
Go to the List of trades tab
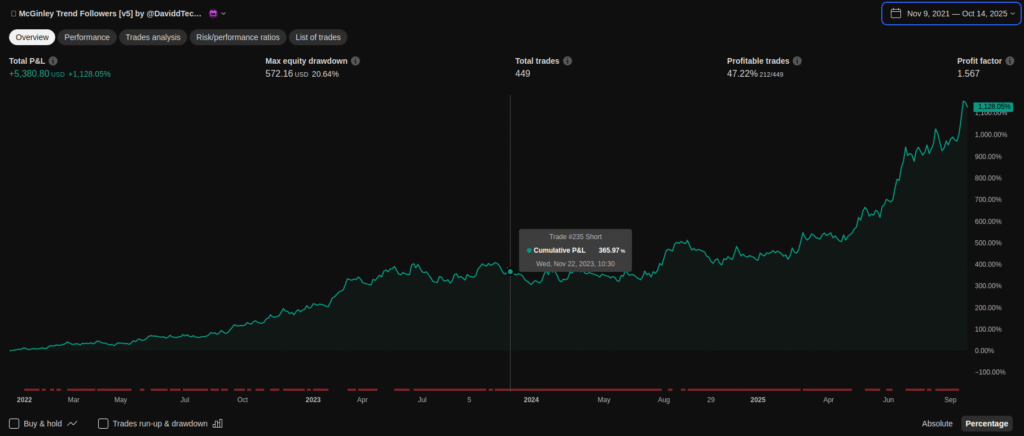point(318,37)
